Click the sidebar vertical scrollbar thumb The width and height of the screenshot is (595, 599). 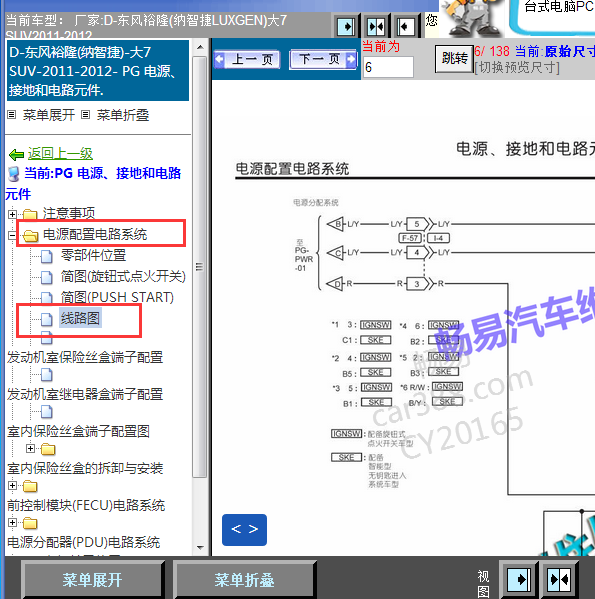pos(200,267)
